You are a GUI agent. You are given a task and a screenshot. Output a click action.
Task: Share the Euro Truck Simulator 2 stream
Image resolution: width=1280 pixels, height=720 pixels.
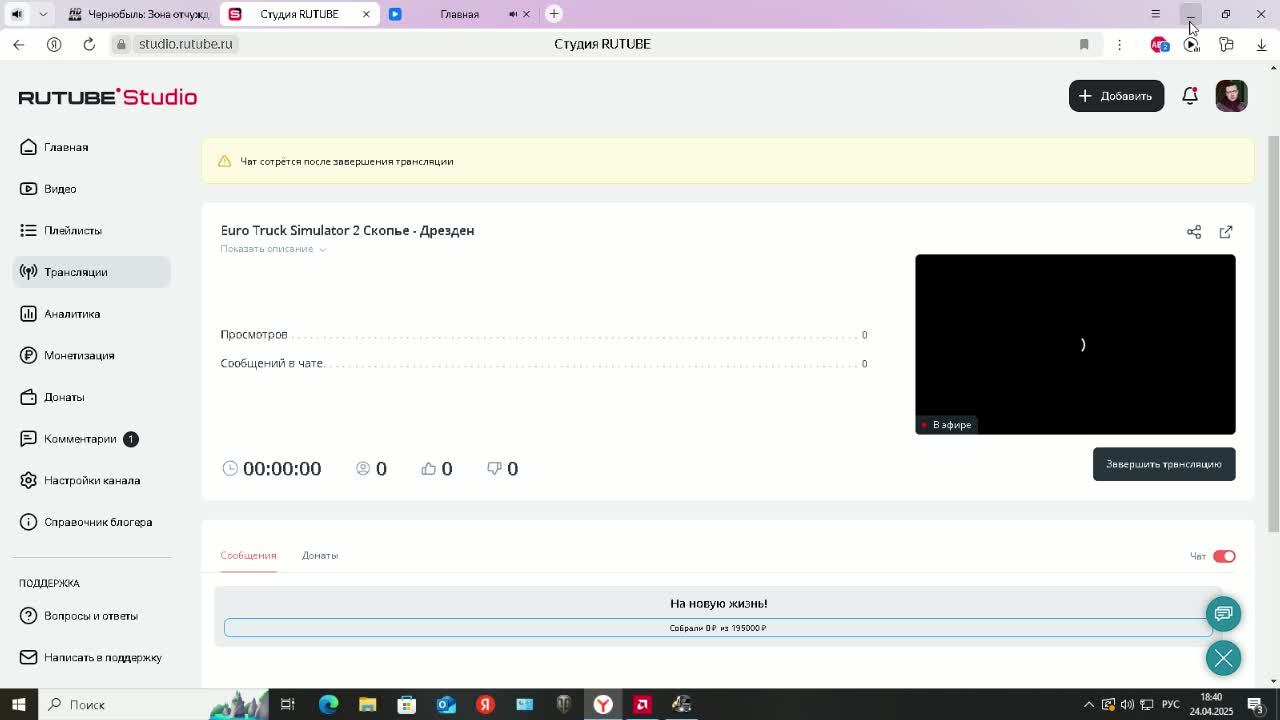pyautogui.click(x=1194, y=232)
